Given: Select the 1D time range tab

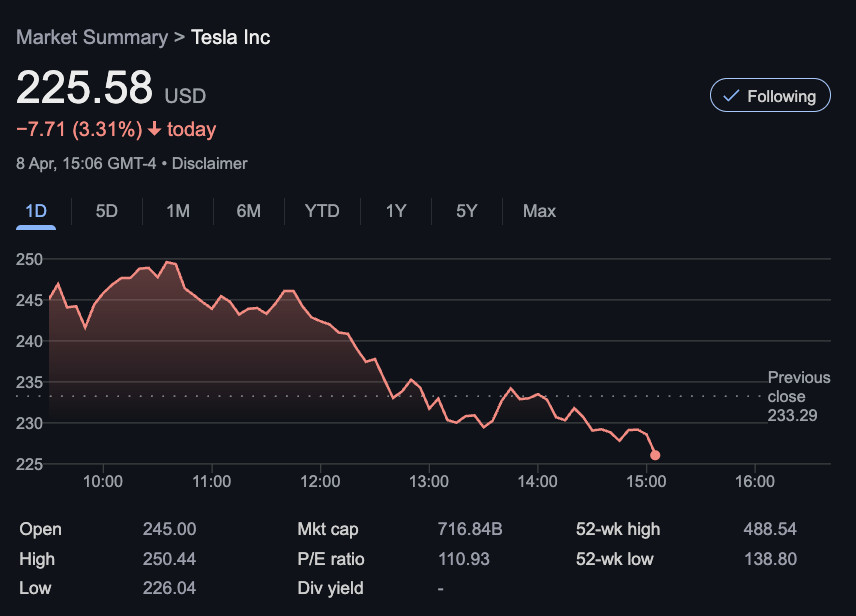Looking at the screenshot, I should point(36,211).
